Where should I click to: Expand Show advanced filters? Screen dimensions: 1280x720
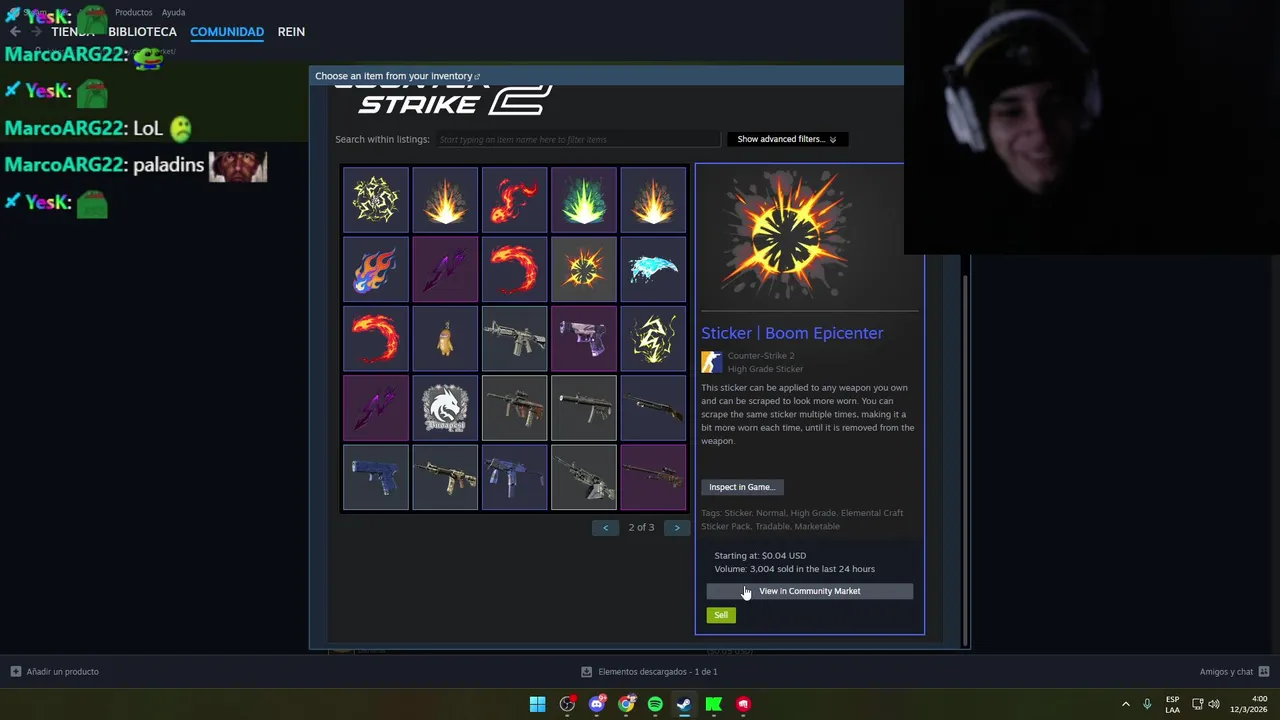coord(786,139)
